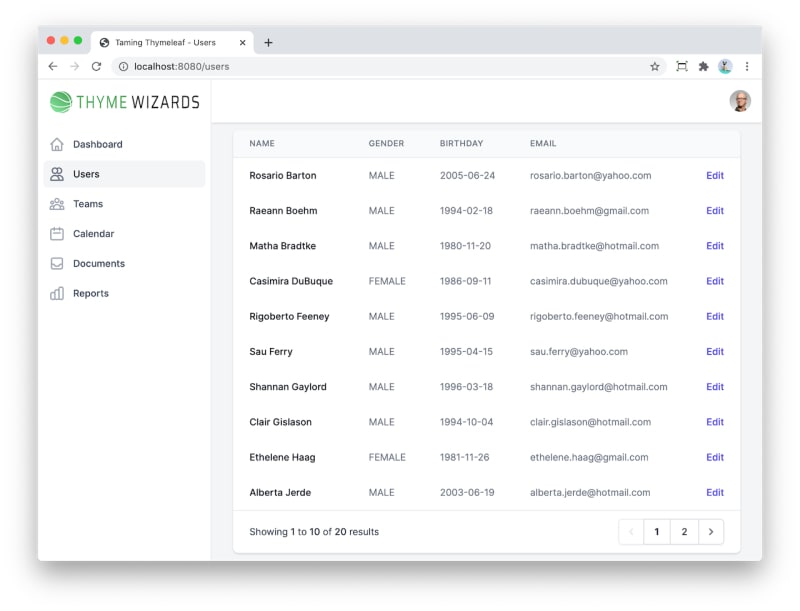The image size is (800, 611).
Task: Bookmark this page with the star icon
Action: [655, 67]
